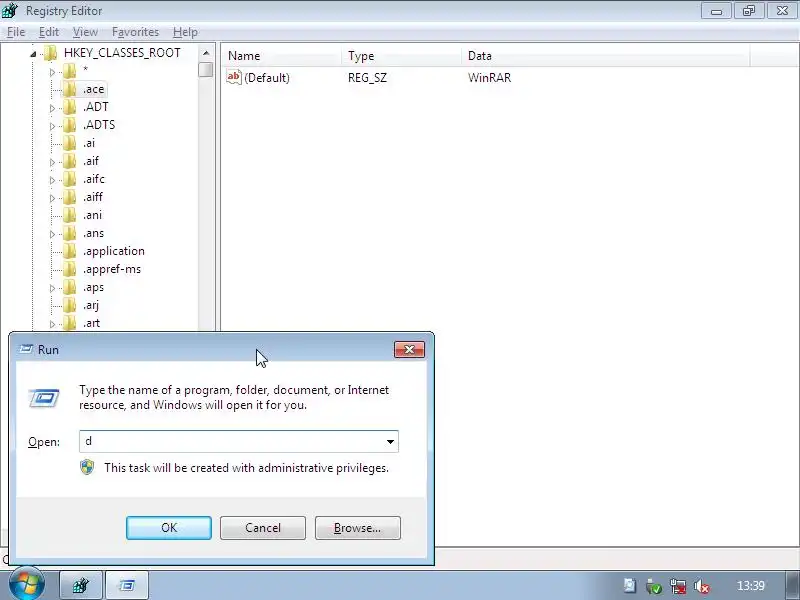
Task: Open the Edit menu
Action: coord(49,32)
